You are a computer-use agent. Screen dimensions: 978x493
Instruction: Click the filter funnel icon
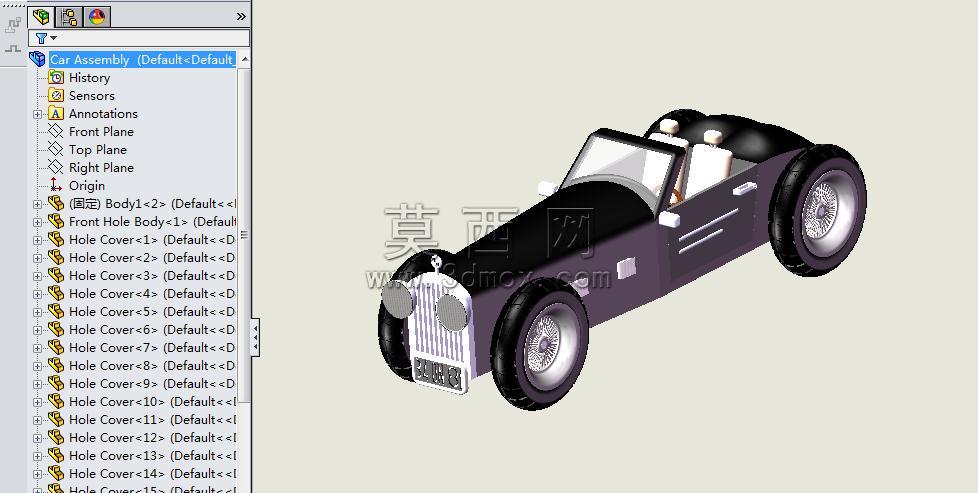tap(41, 38)
